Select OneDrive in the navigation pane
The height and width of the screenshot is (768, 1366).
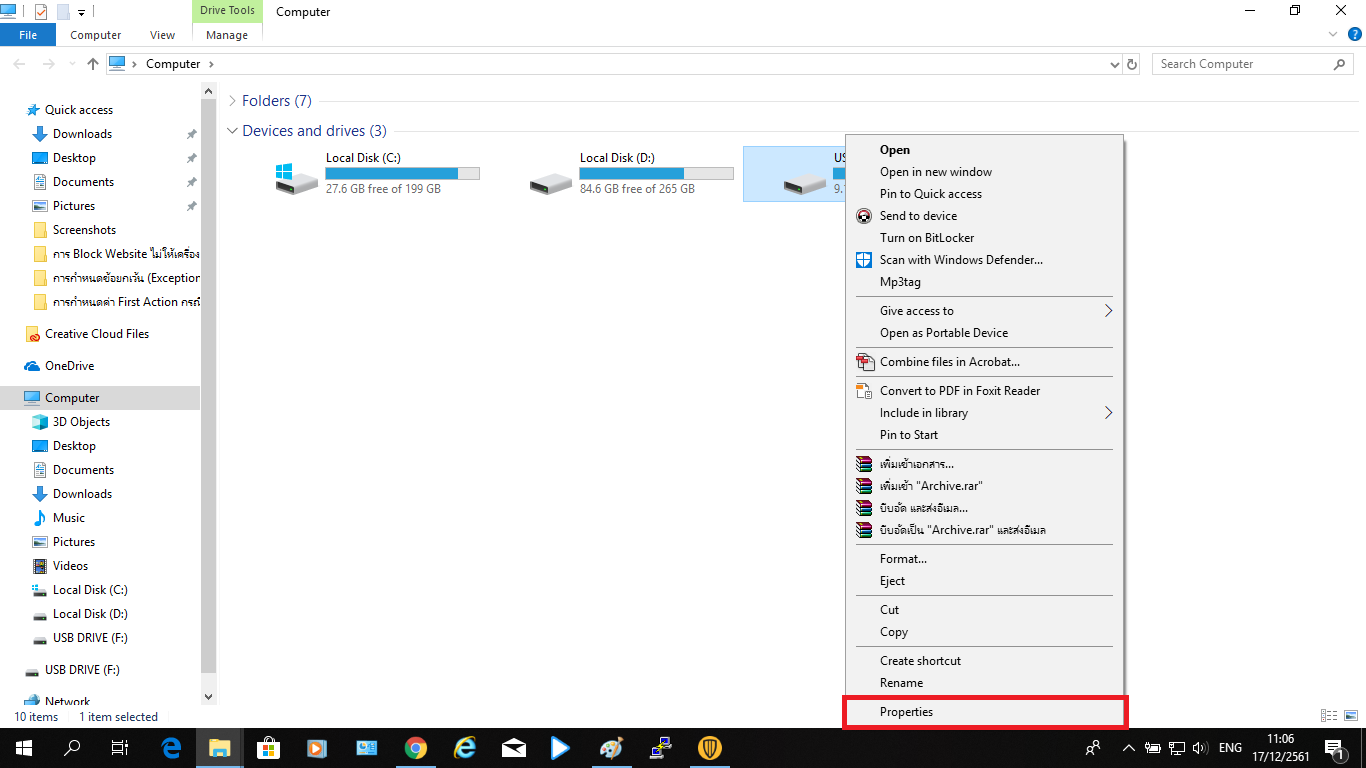(69, 366)
